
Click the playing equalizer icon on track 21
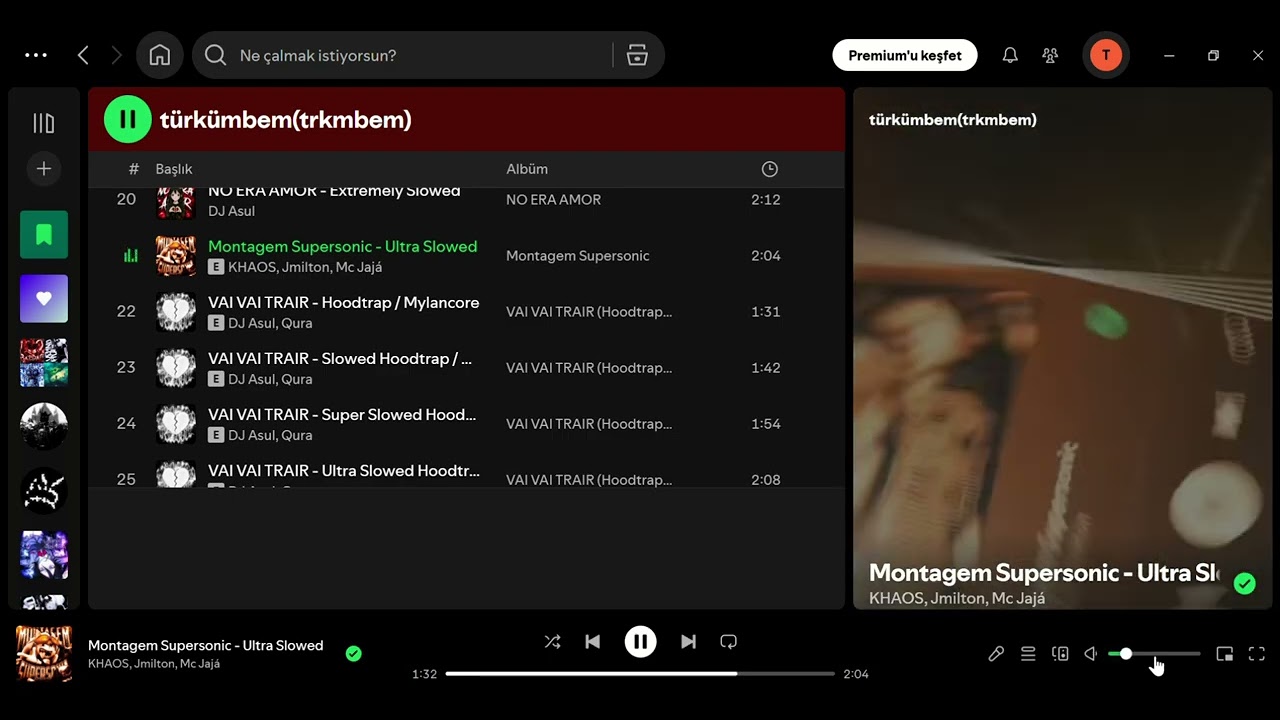point(130,256)
